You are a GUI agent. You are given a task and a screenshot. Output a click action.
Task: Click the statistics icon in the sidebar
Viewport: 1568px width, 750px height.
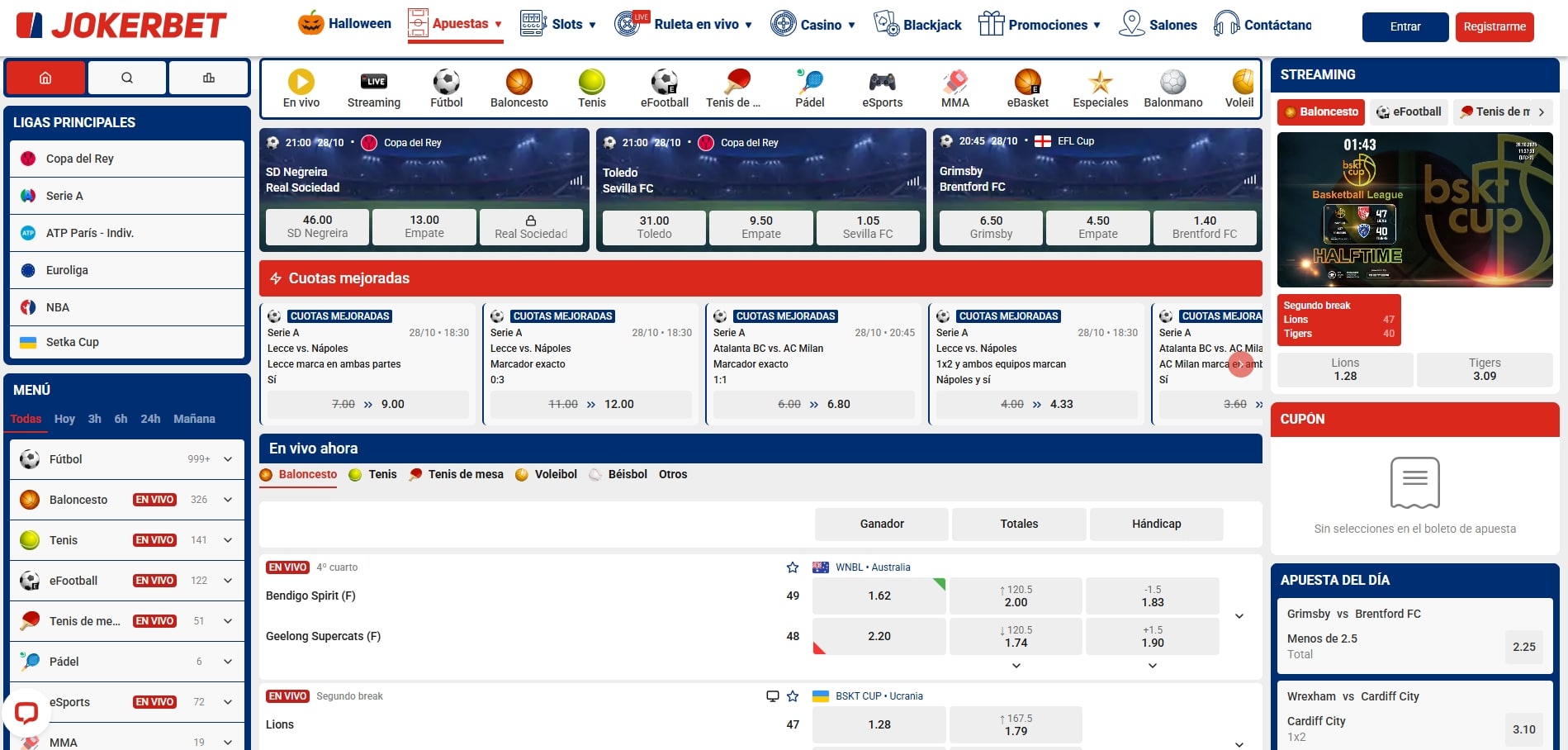click(x=208, y=77)
